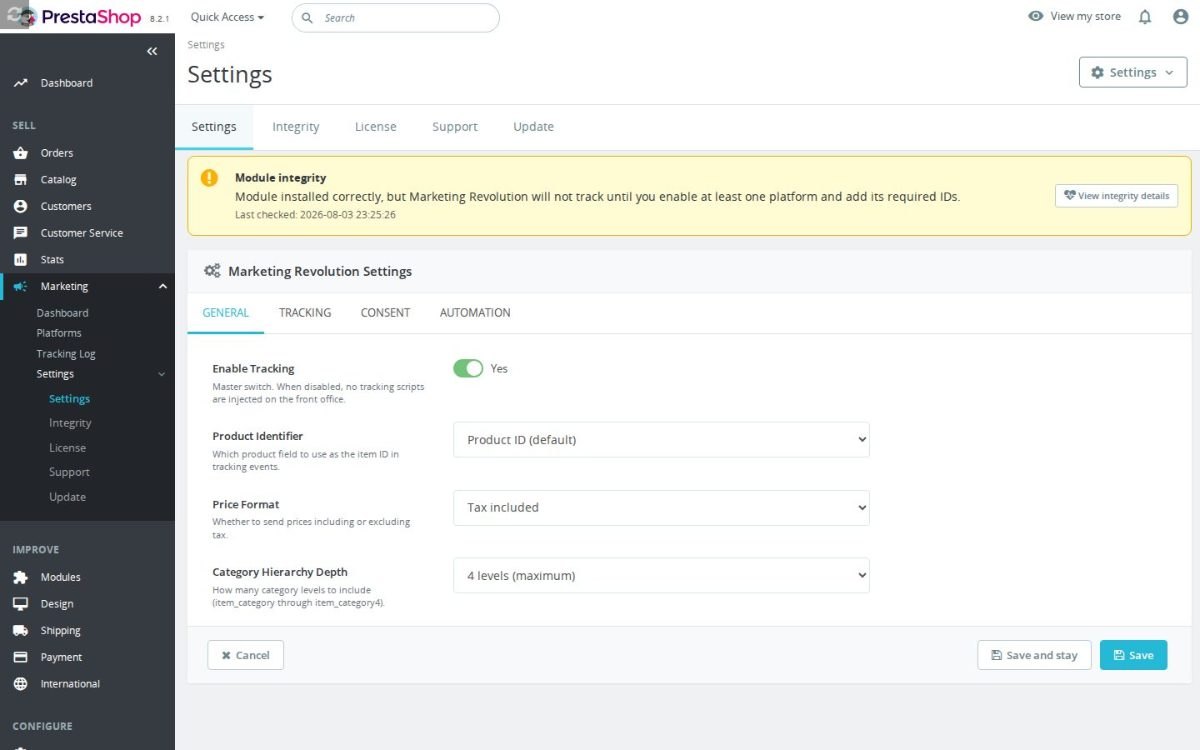Click the gears icon beside Marketing Revolution Settings

click(212, 271)
